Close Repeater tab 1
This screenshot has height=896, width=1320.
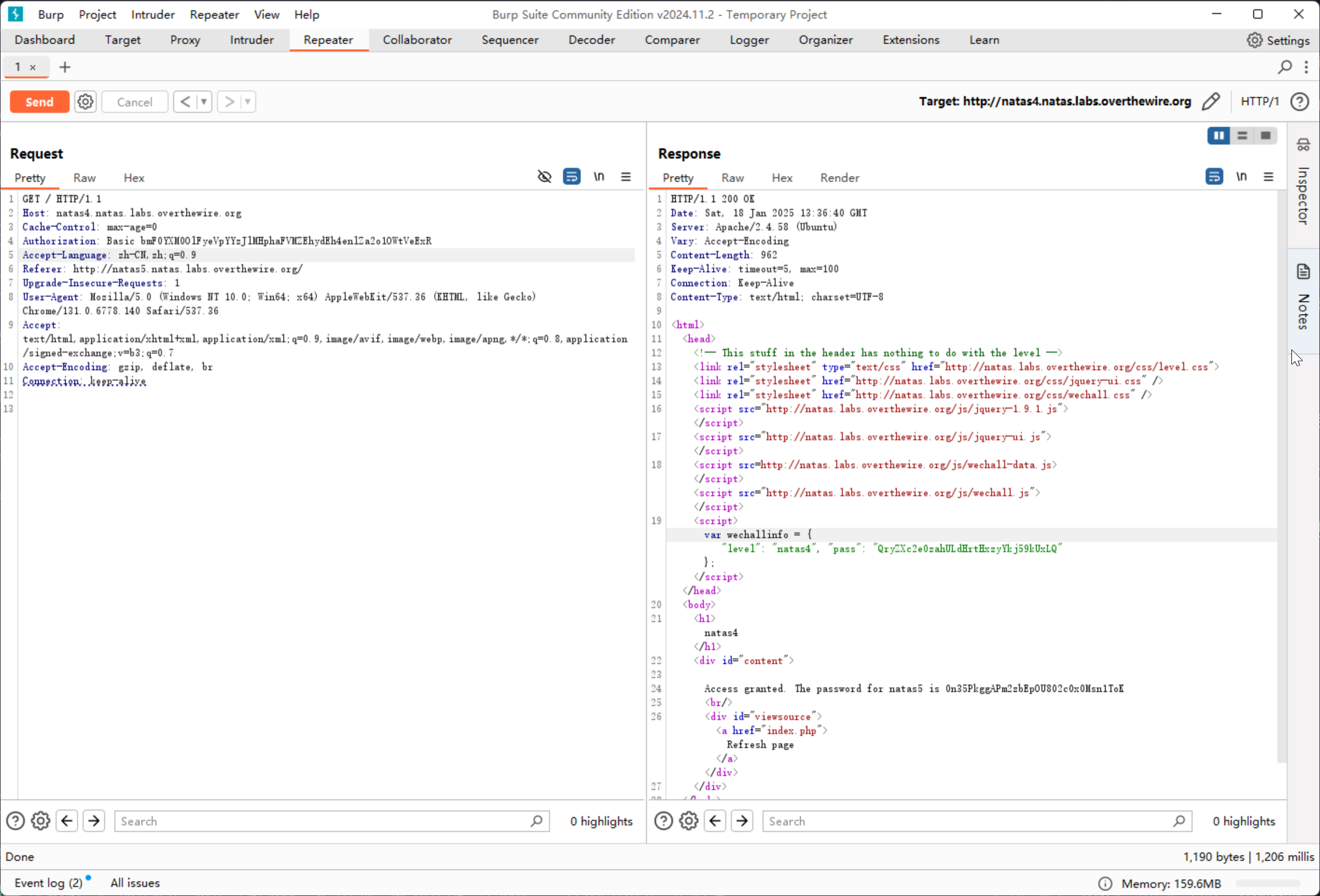pos(33,67)
